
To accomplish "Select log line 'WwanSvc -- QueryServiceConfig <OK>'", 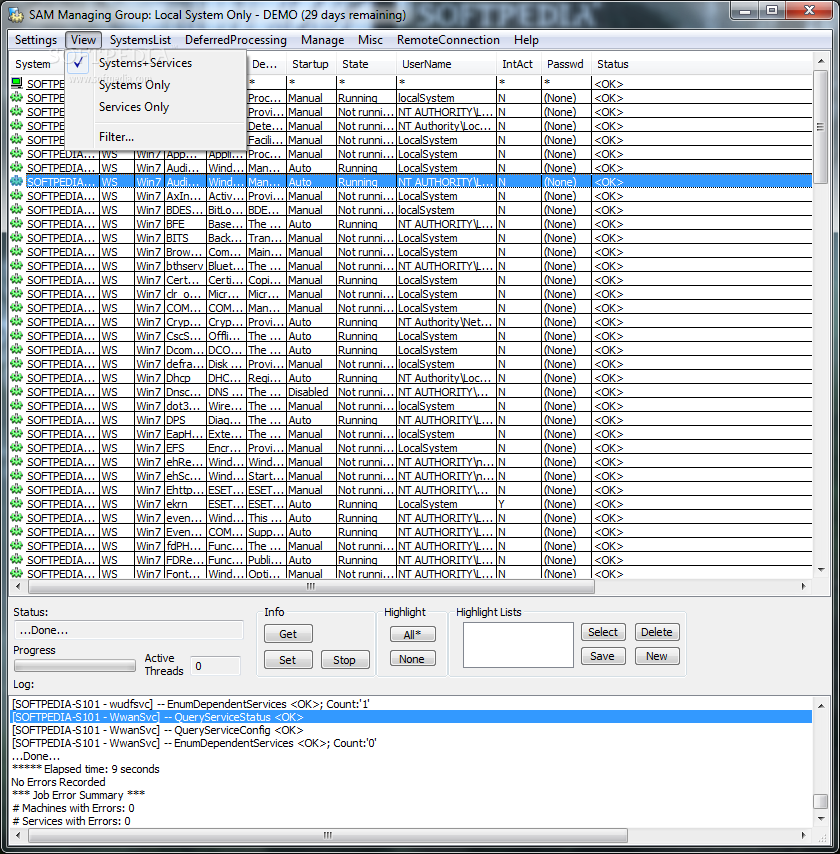I will pyautogui.click(x=411, y=730).
